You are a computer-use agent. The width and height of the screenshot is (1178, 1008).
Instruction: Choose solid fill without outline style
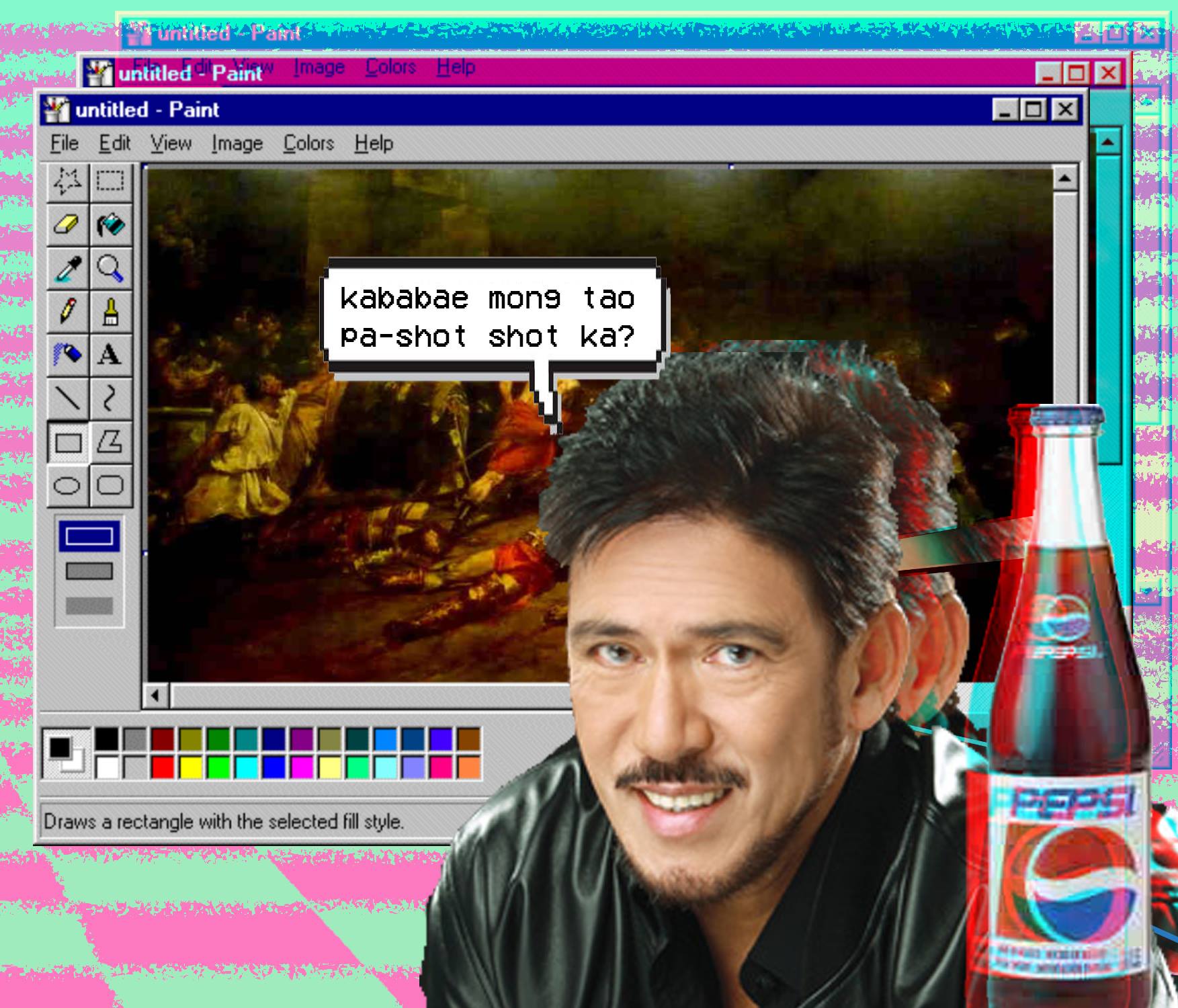pyautogui.click(x=89, y=606)
